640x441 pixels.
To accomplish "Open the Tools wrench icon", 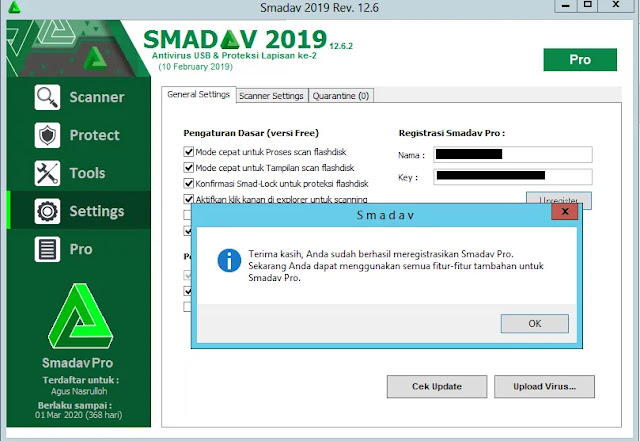I will coord(47,173).
